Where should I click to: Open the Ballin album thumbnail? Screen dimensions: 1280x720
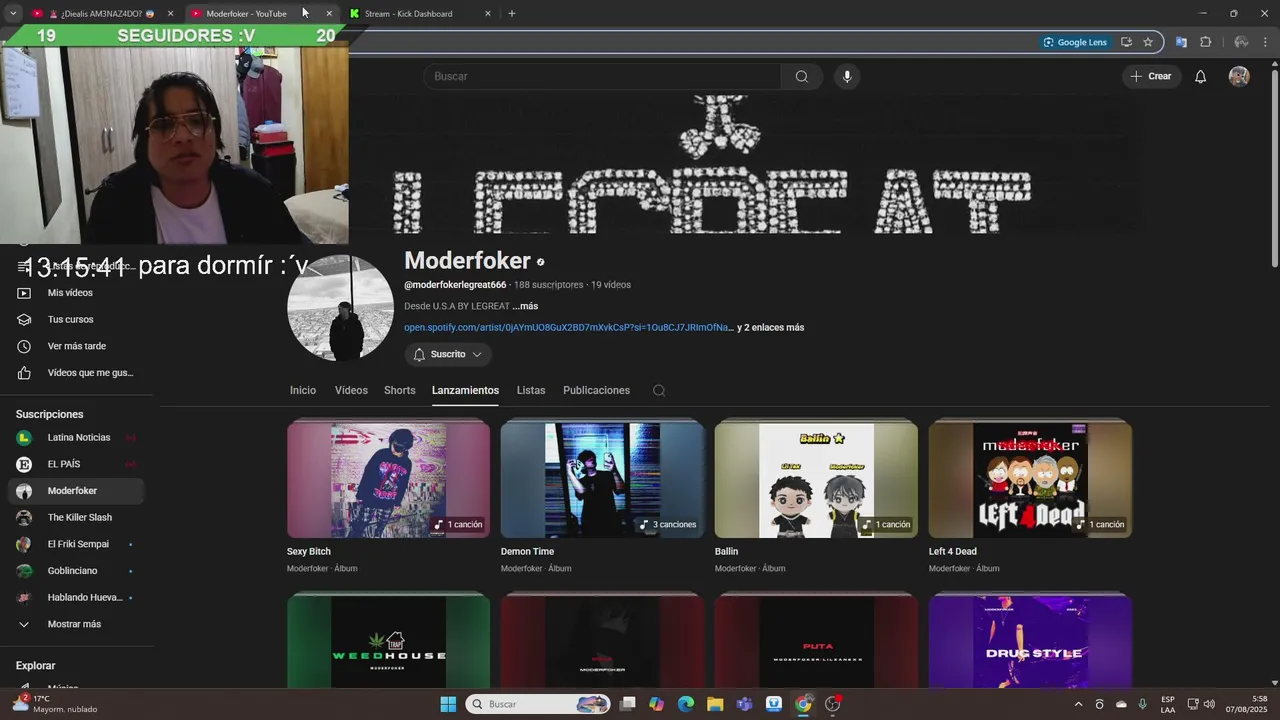(x=816, y=480)
